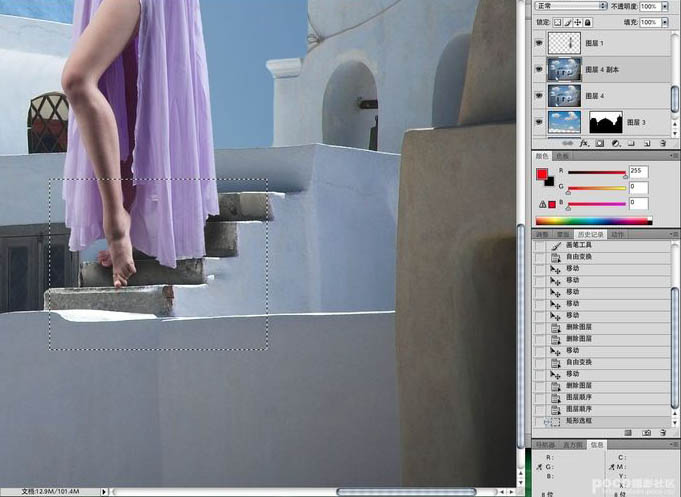Open the fx layer style button
The image size is (681, 497).
(584, 143)
